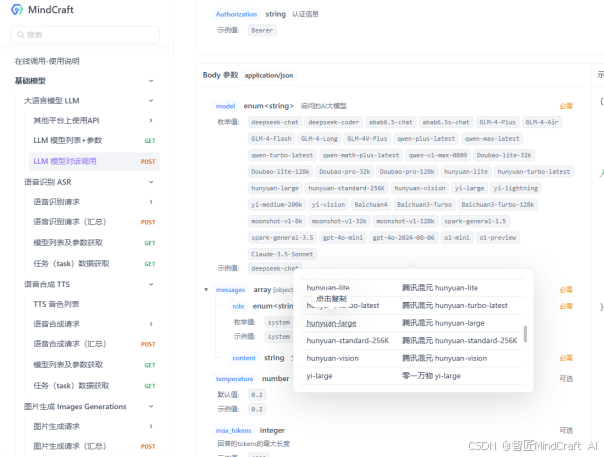
Task: Collapse 图片生成 Images Generations chevron
Action: tap(151, 407)
